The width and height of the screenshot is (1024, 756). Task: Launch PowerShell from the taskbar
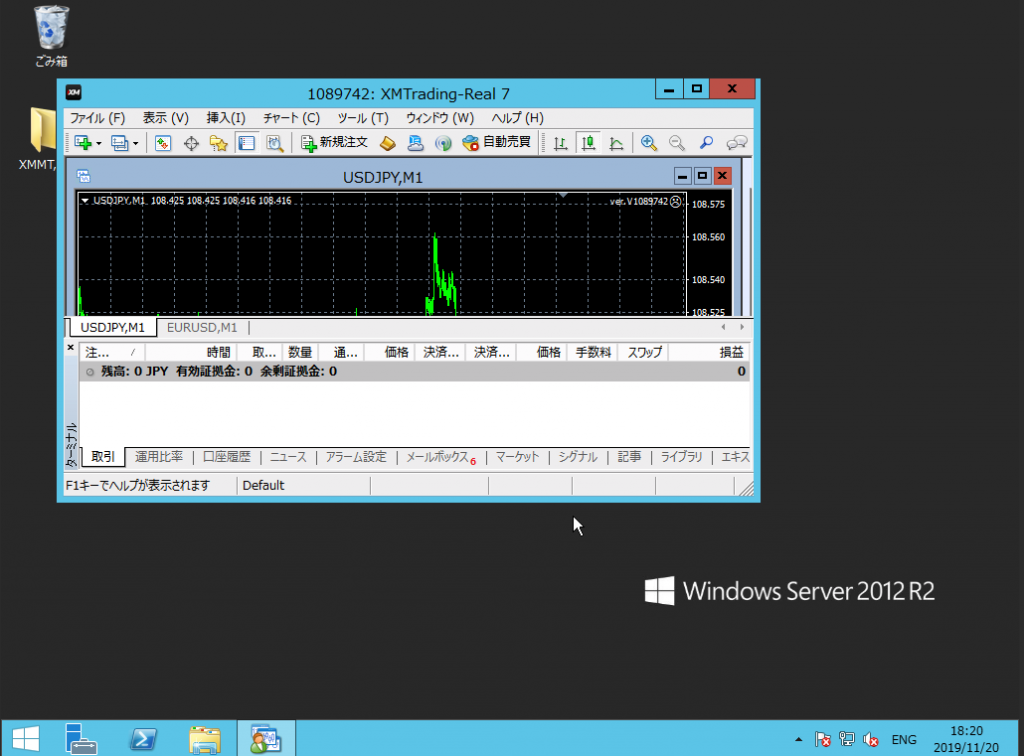[x=143, y=739]
